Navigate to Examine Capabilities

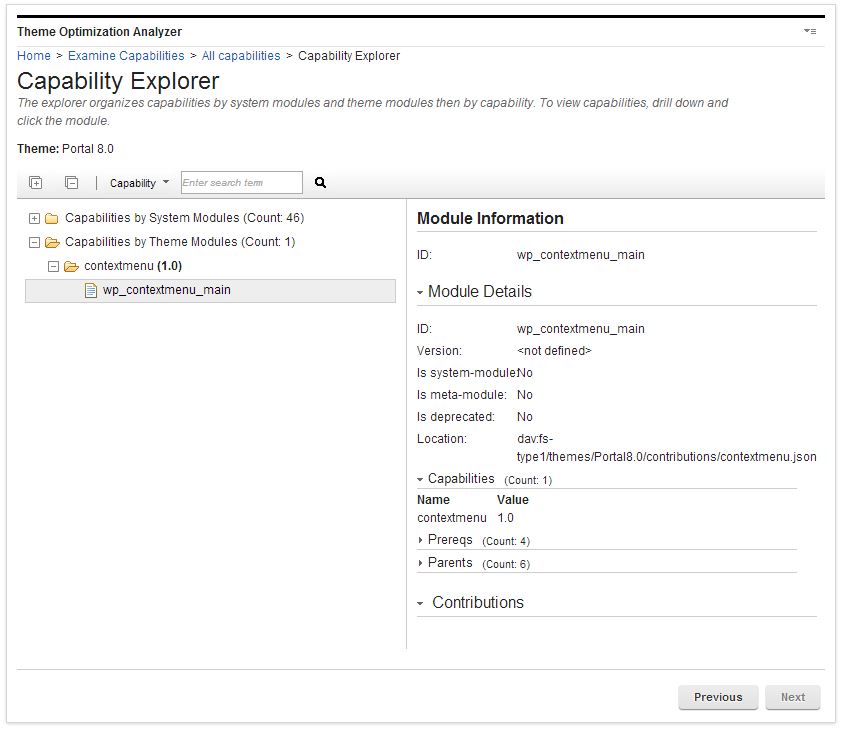tap(126, 56)
